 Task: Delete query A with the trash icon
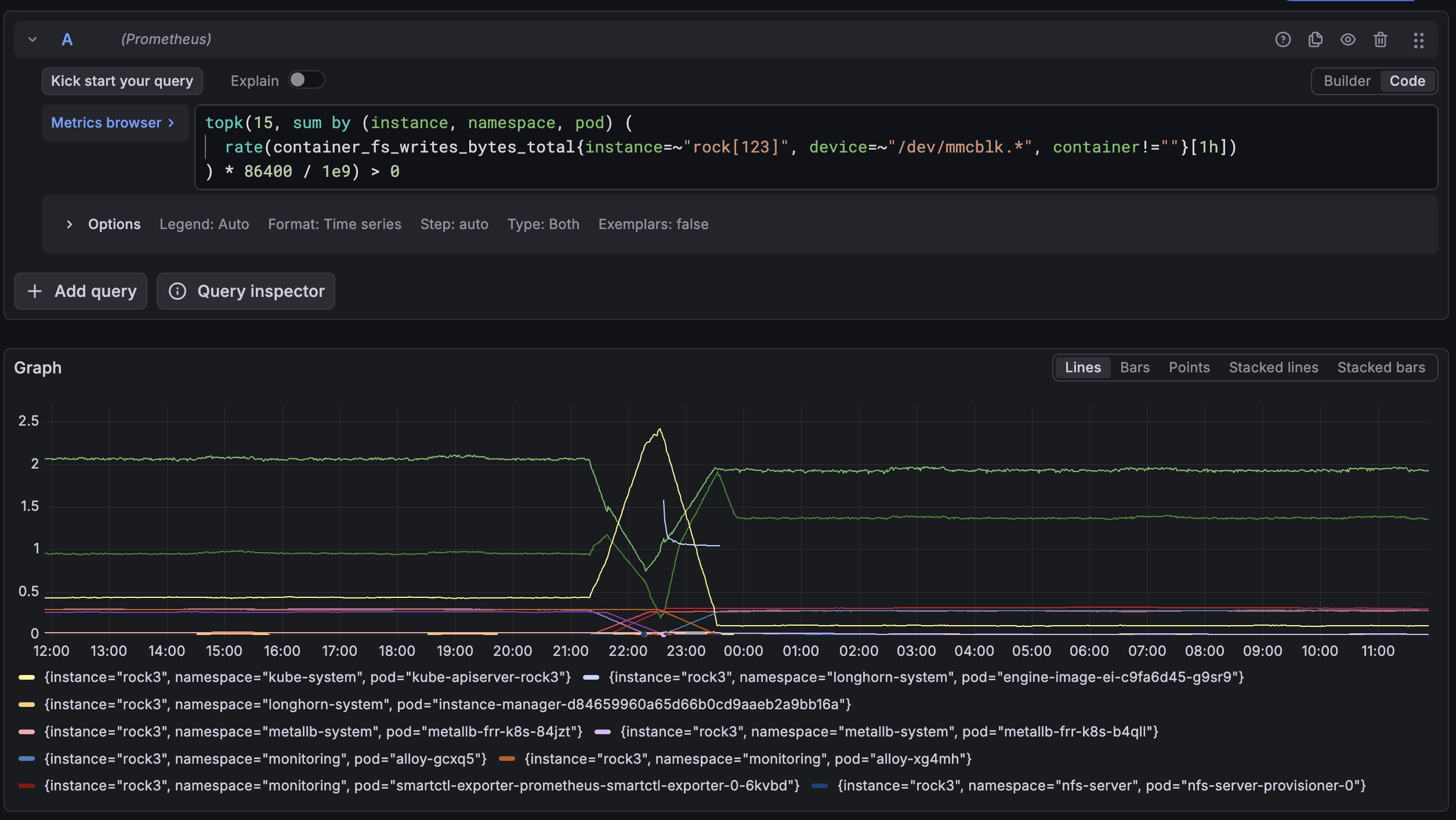[1380, 39]
